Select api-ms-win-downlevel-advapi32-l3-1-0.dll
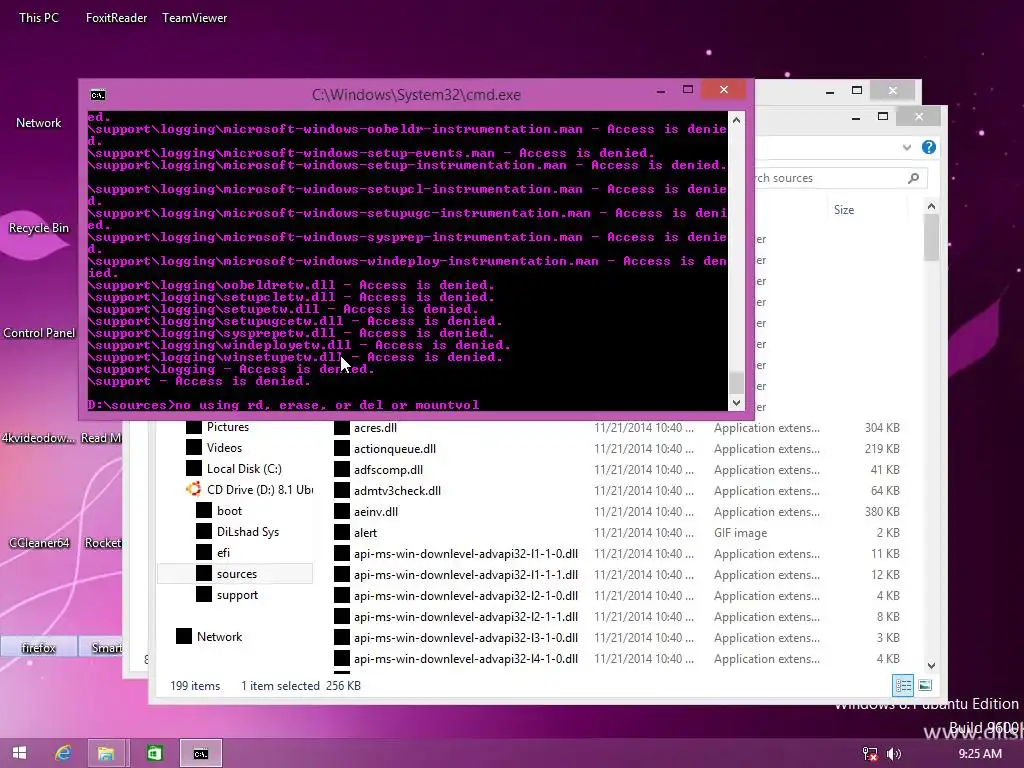 (466, 637)
